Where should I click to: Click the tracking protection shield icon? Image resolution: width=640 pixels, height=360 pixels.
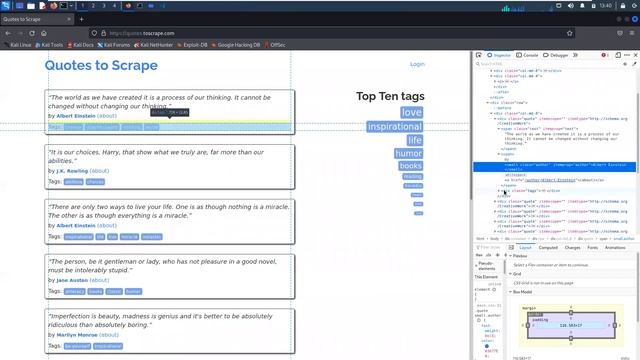94,33
